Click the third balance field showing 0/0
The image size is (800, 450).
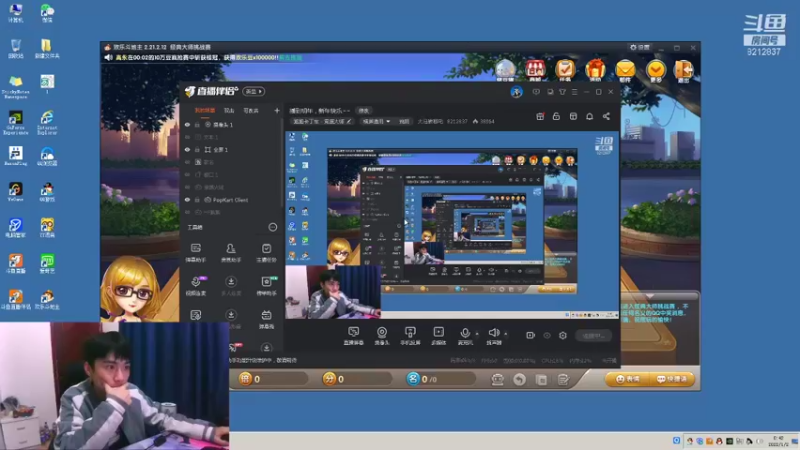[440, 379]
